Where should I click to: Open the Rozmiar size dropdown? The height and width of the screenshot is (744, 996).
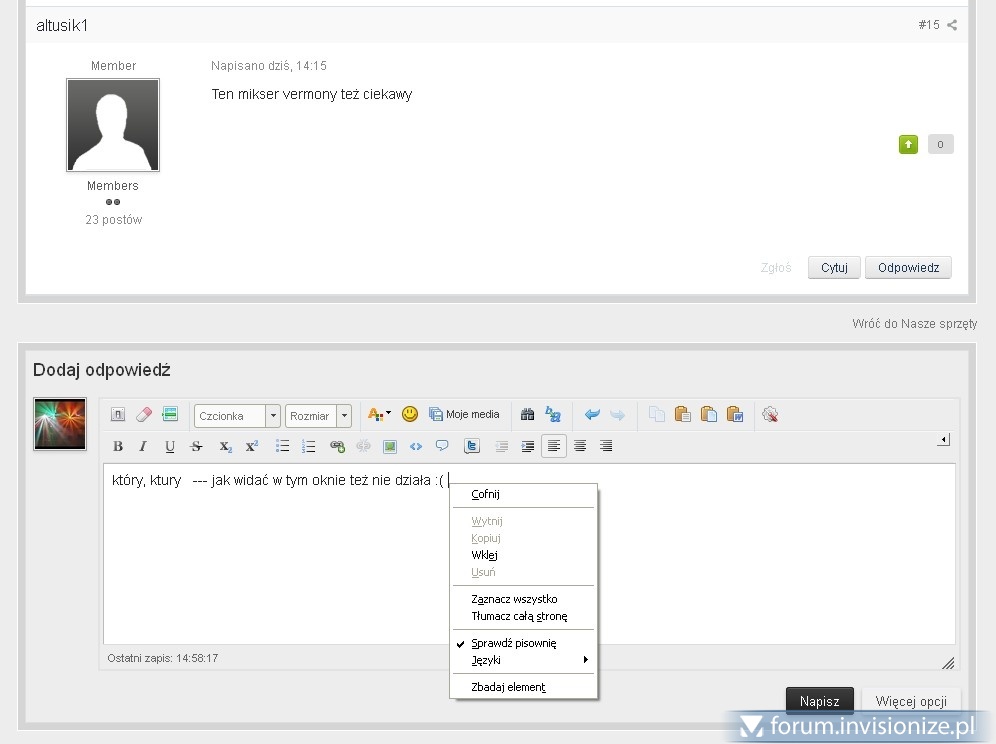coord(318,416)
